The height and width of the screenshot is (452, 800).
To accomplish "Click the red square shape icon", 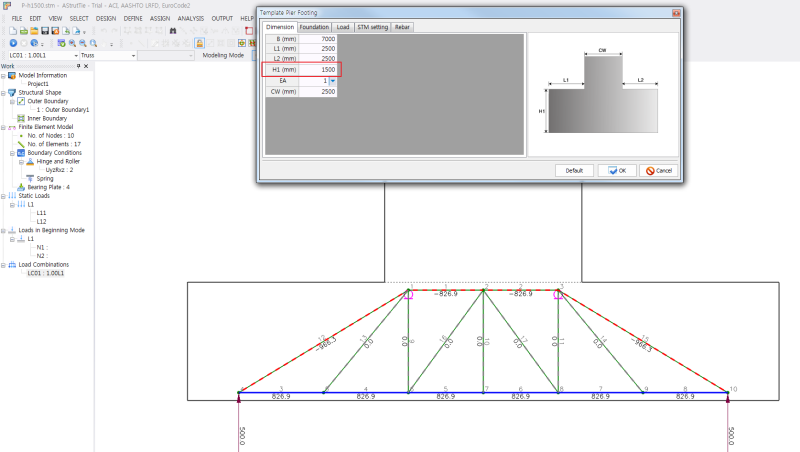I will pos(249,31).
